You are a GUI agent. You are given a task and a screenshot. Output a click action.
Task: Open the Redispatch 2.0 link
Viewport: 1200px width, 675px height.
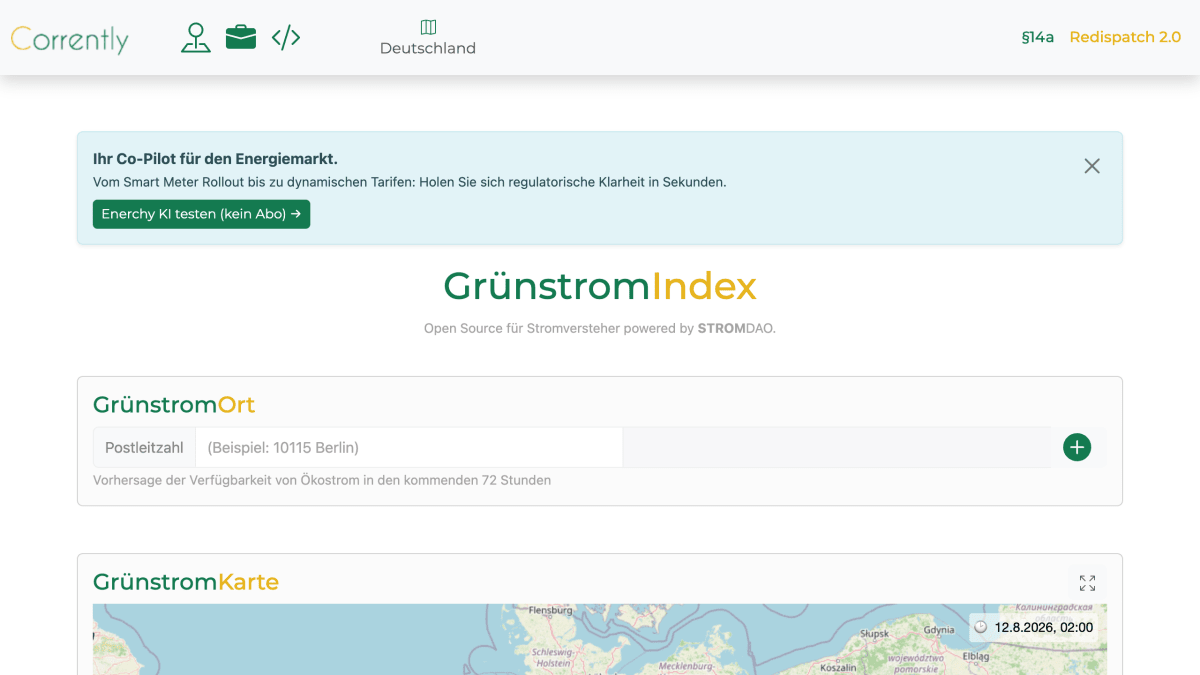(x=1125, y=37)
